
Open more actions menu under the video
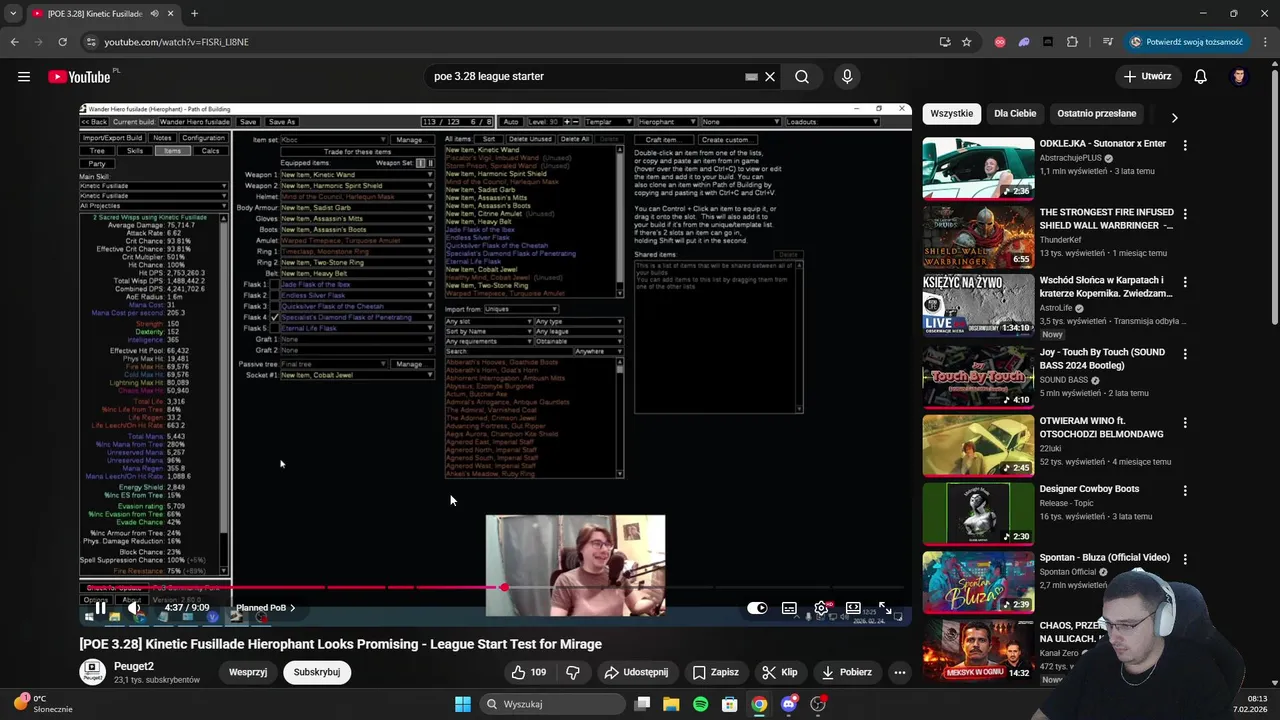(900, 672)
